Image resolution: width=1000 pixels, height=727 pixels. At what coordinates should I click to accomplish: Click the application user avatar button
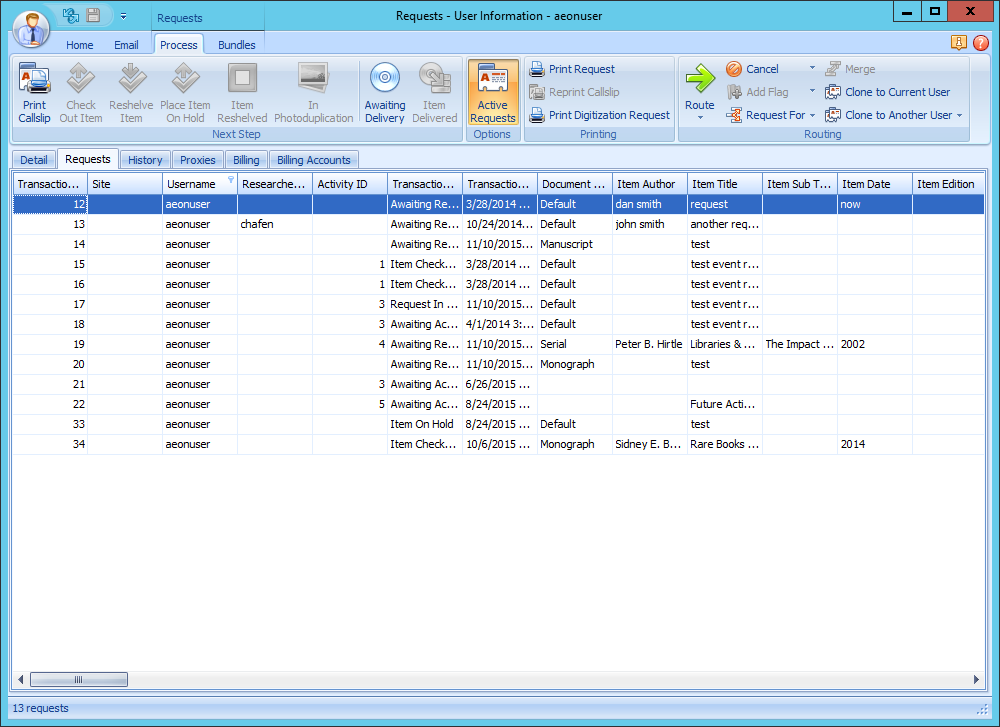32,29
